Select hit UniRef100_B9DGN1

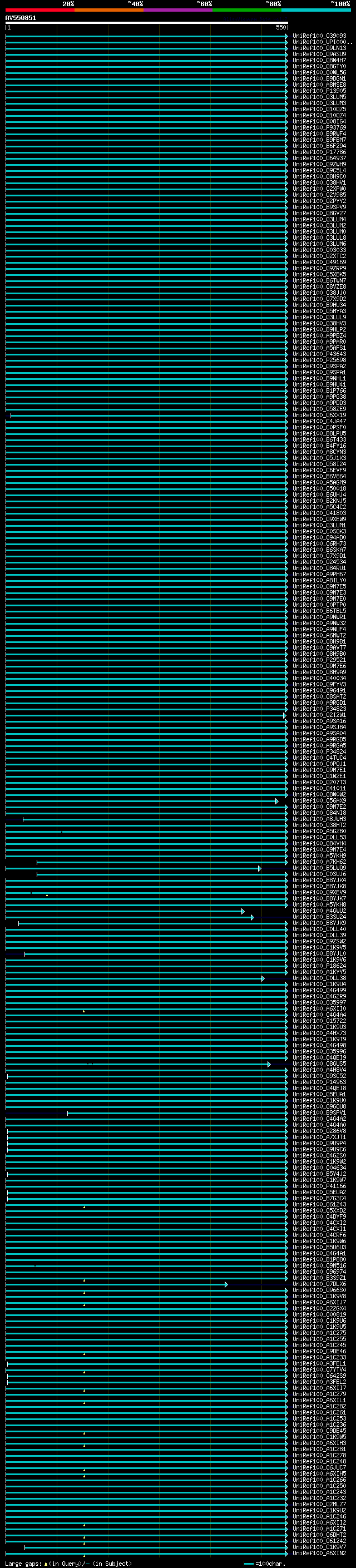pos(319,78)
